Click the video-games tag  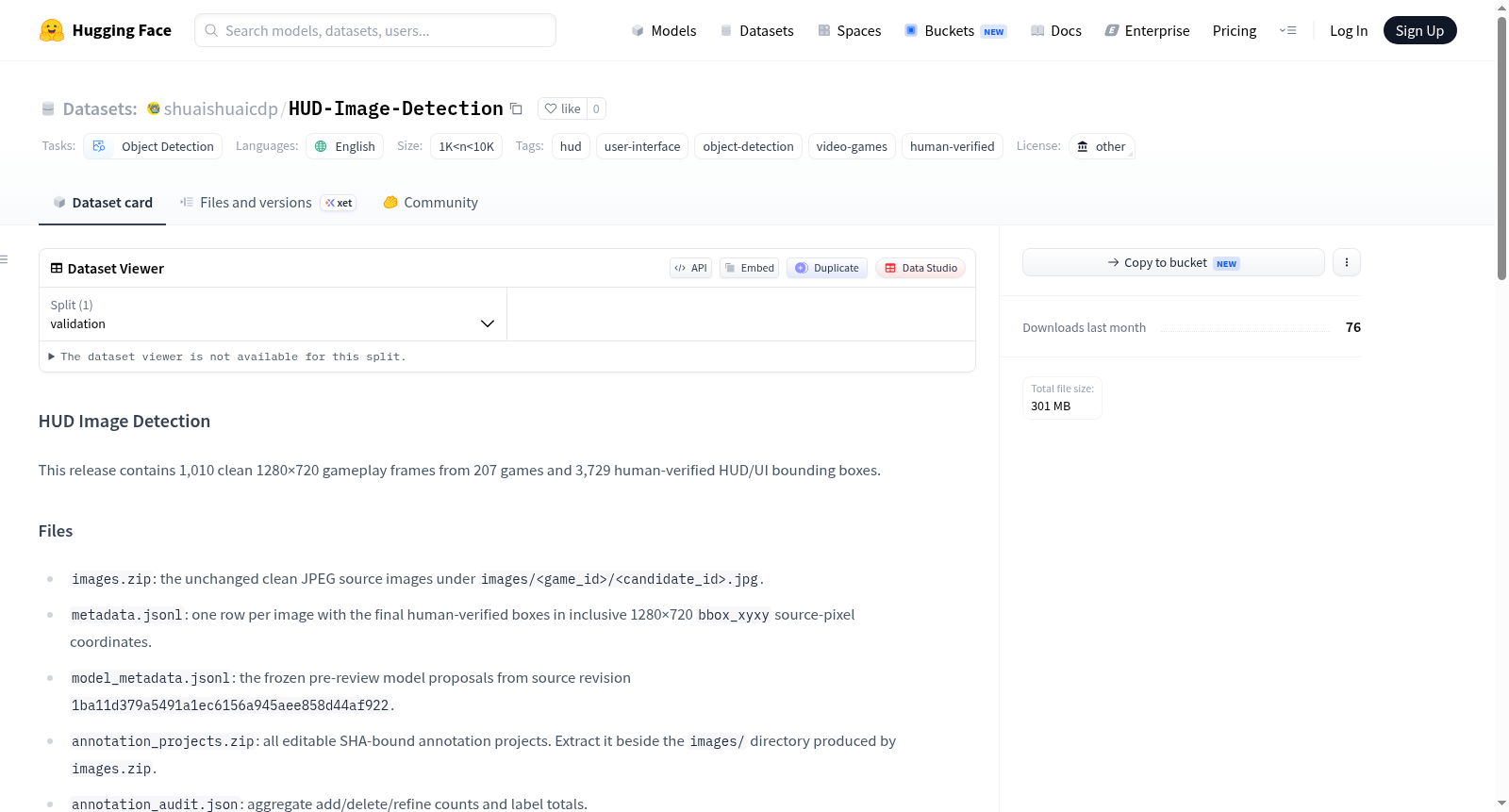[852, 146]
